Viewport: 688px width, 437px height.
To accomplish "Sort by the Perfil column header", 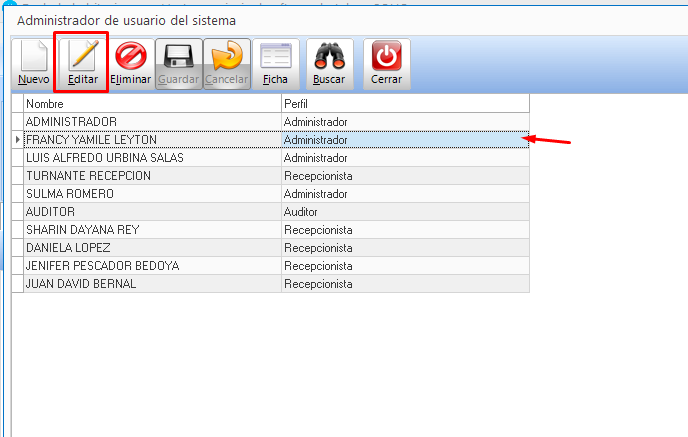I will tap(404, 104).
